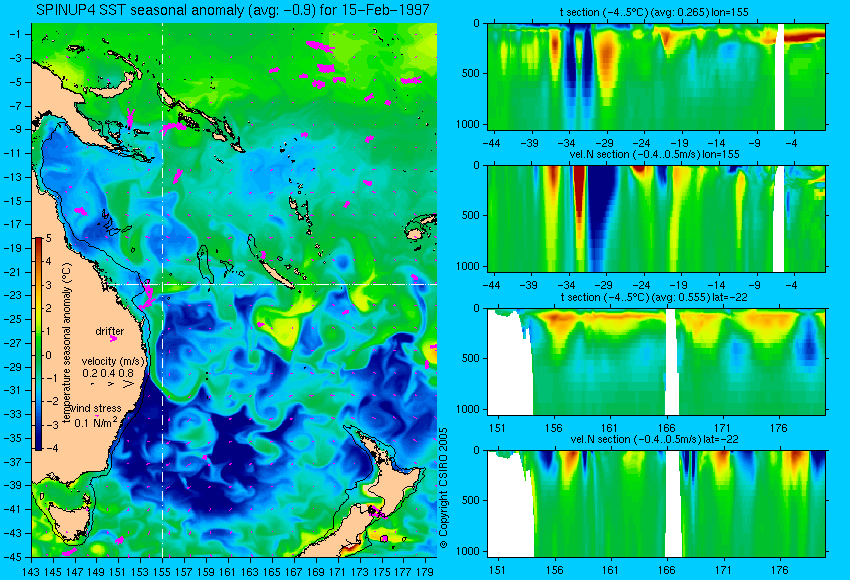Viewport: 850px width, 580px height.
Task: Click the magenta drifter legend marker
Action: 113,338
